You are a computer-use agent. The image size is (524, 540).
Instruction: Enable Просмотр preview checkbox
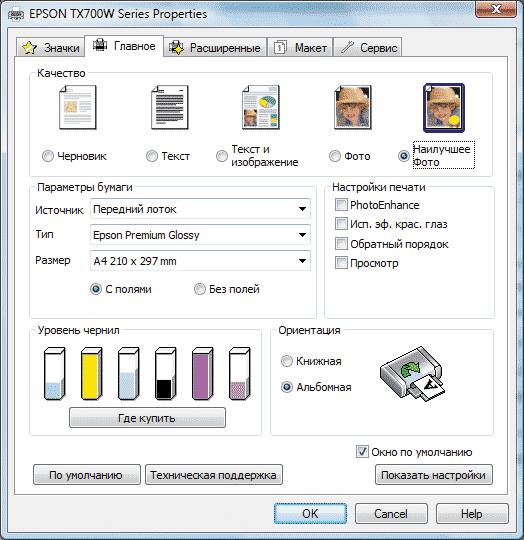(341, 263)
